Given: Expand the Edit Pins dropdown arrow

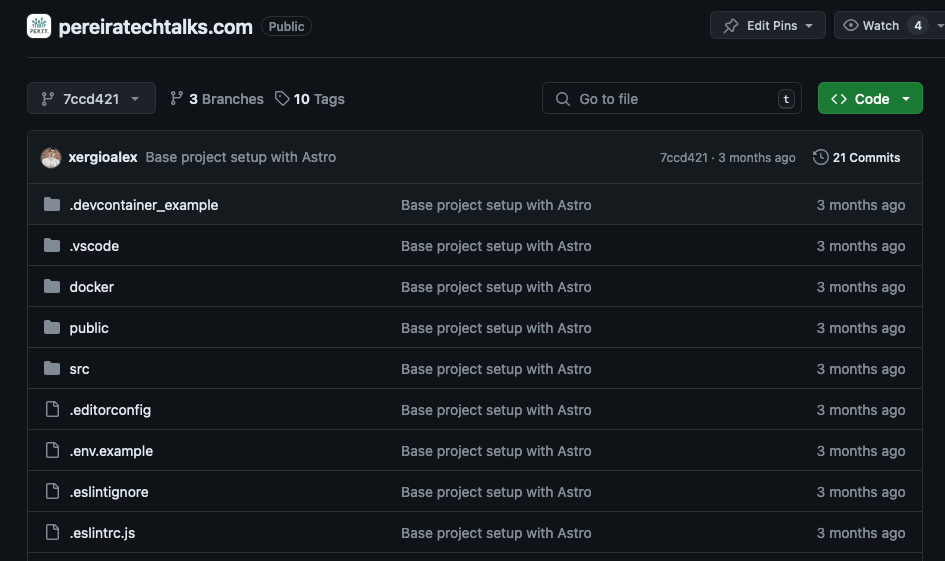Looking at the screenshot, I should 809,26.
